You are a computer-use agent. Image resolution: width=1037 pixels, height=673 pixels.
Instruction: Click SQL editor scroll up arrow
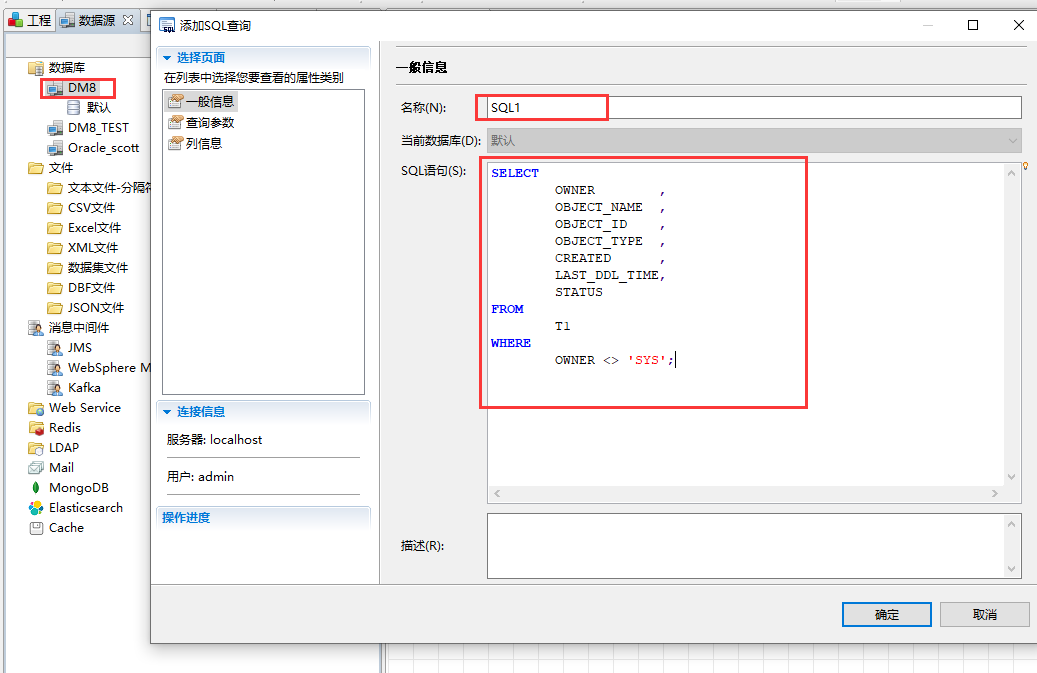tap(1011, 173)
